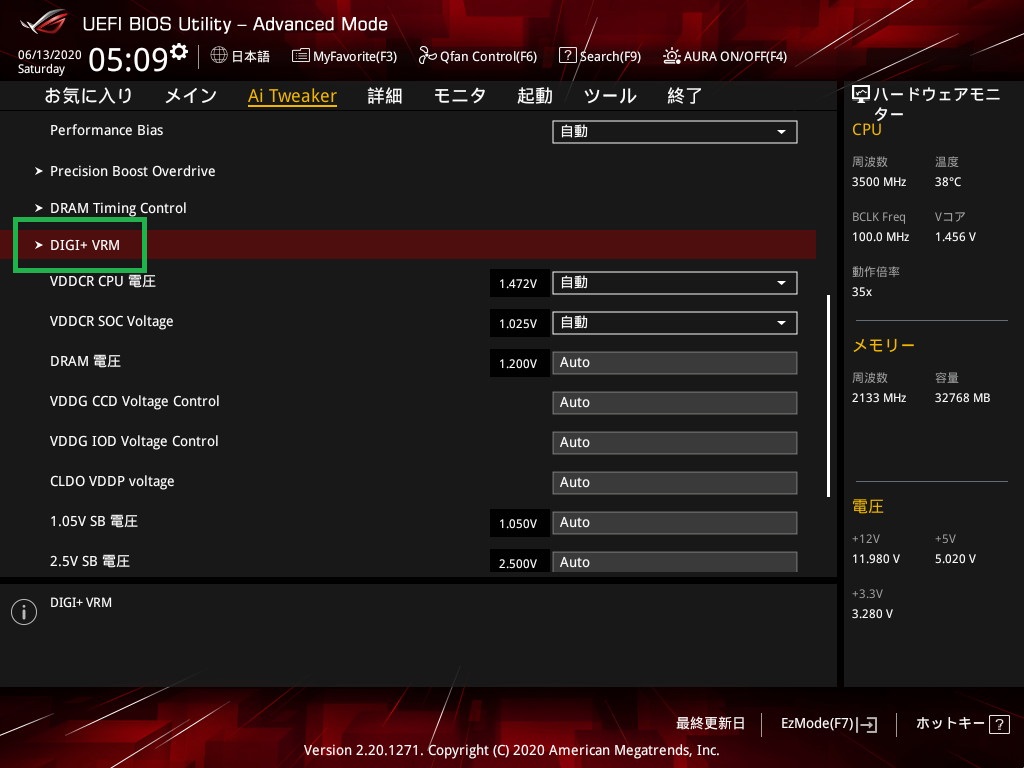Image resolution: width=1024 pixels, height=768 pixels.
Task: Click the EzMode exit arrow icon
Action: pyautogui.click(x=867, y=724)
